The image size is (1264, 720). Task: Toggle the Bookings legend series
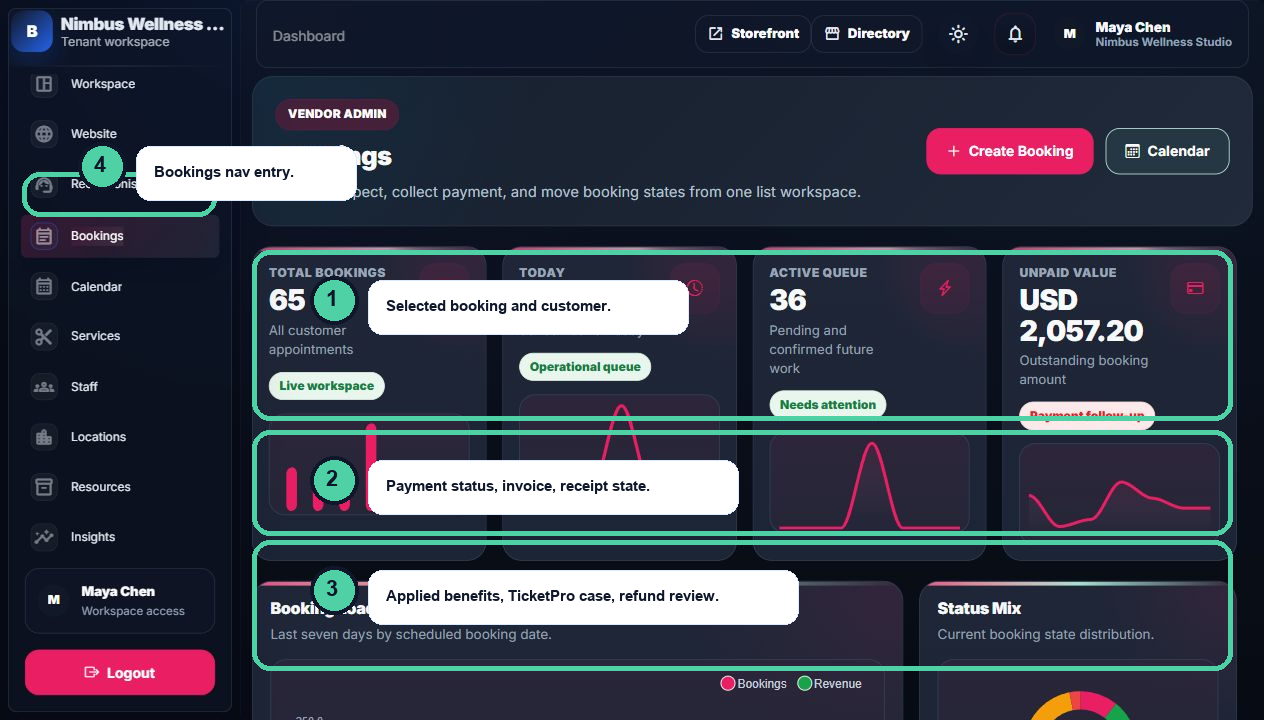pos(754,684)
